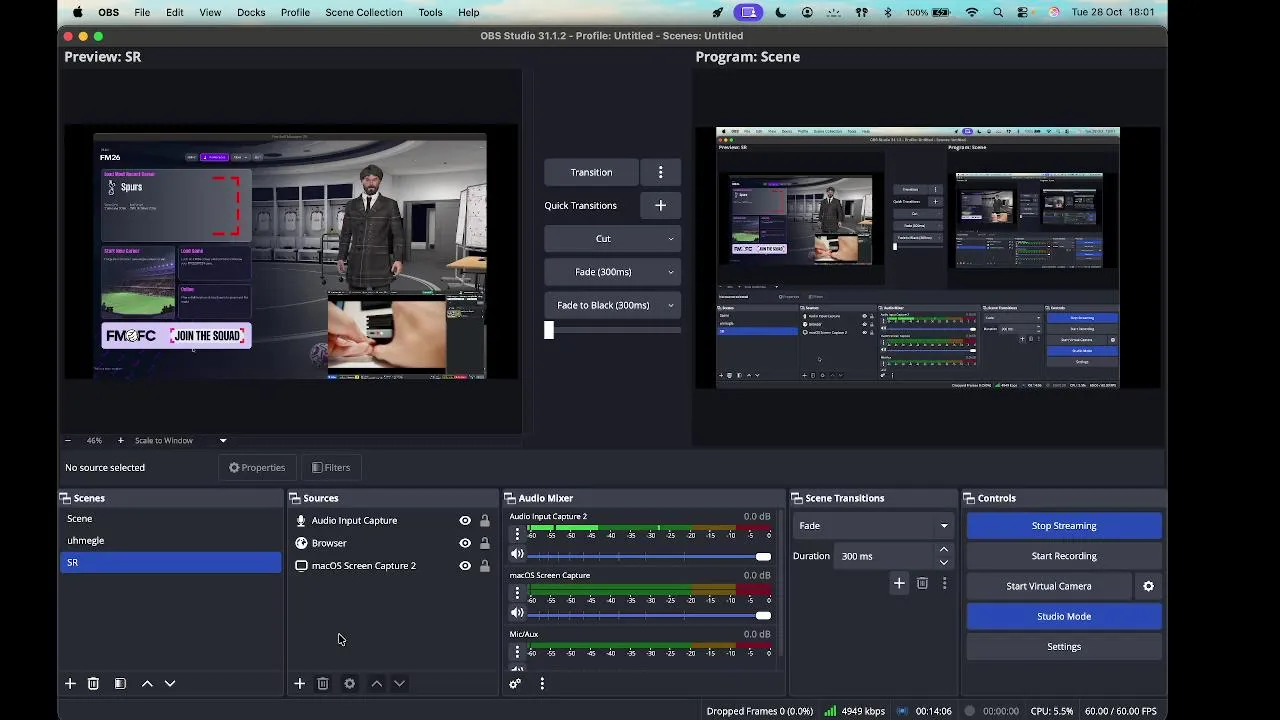Open Fade (300ms) dropdown arrow
The height and width of the screenshot is (720, 1280).
671,272
